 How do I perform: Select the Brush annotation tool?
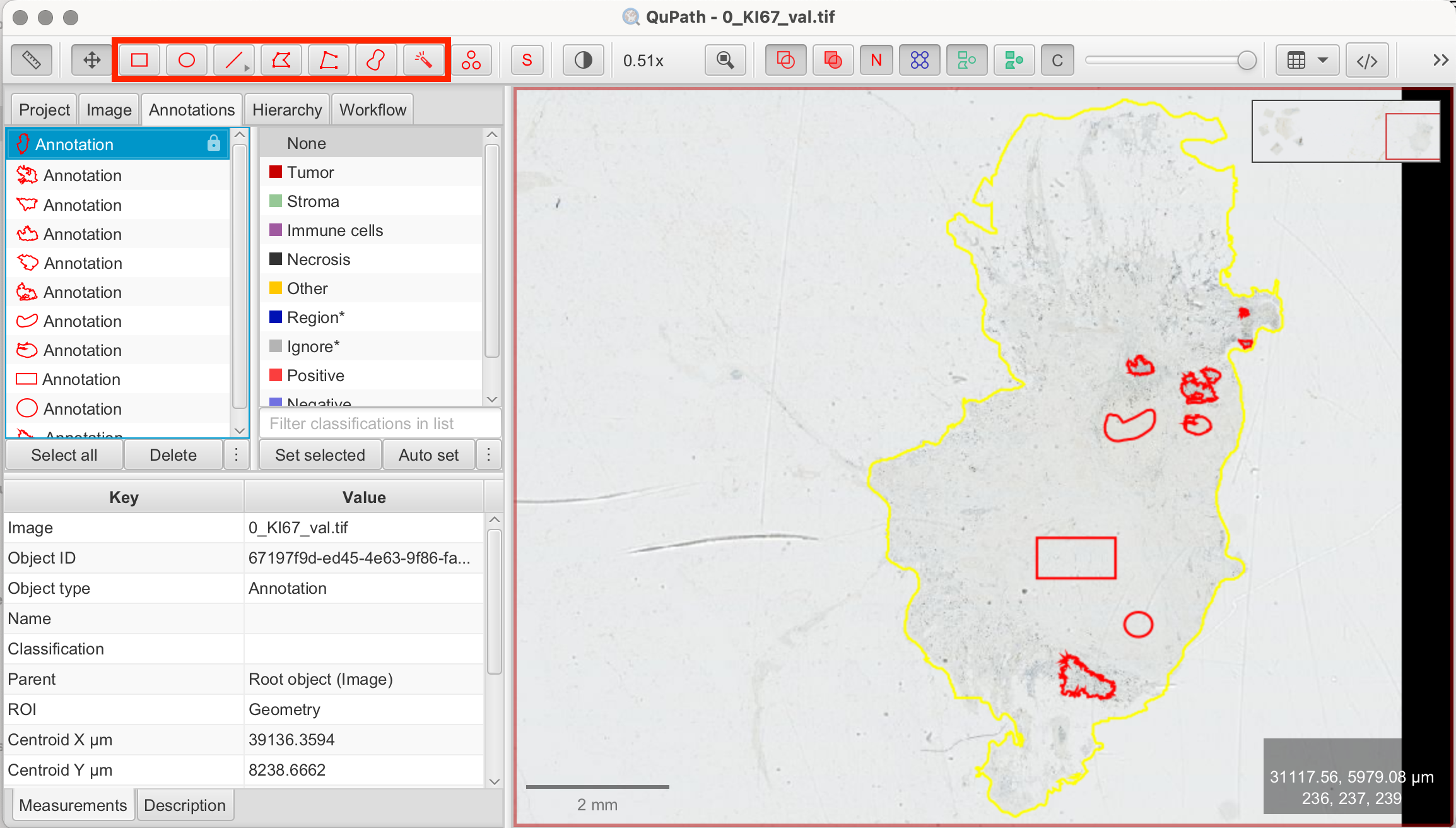(x=376, y=61)
